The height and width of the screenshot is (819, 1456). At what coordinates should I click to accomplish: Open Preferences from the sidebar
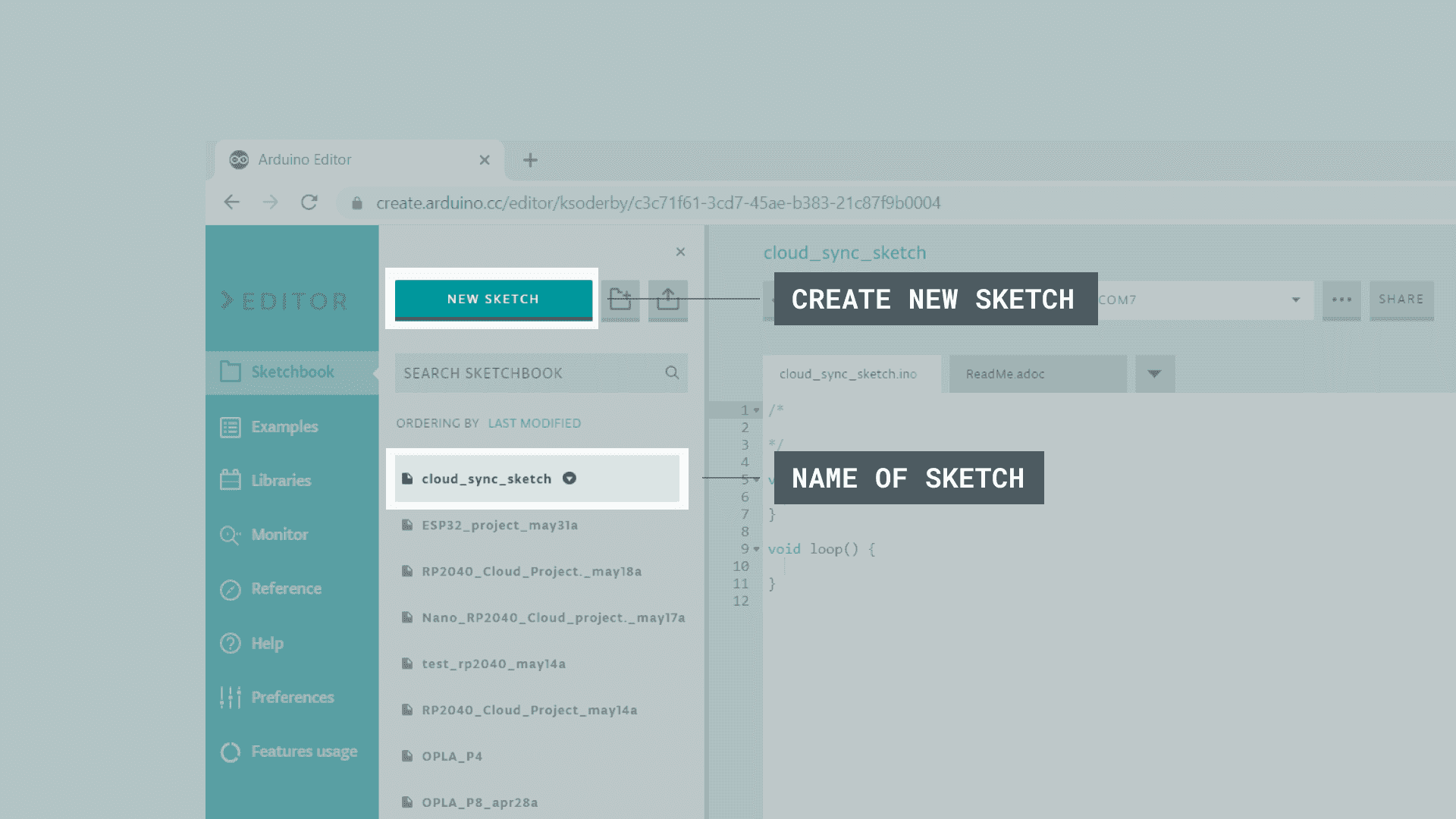point(292,698)
